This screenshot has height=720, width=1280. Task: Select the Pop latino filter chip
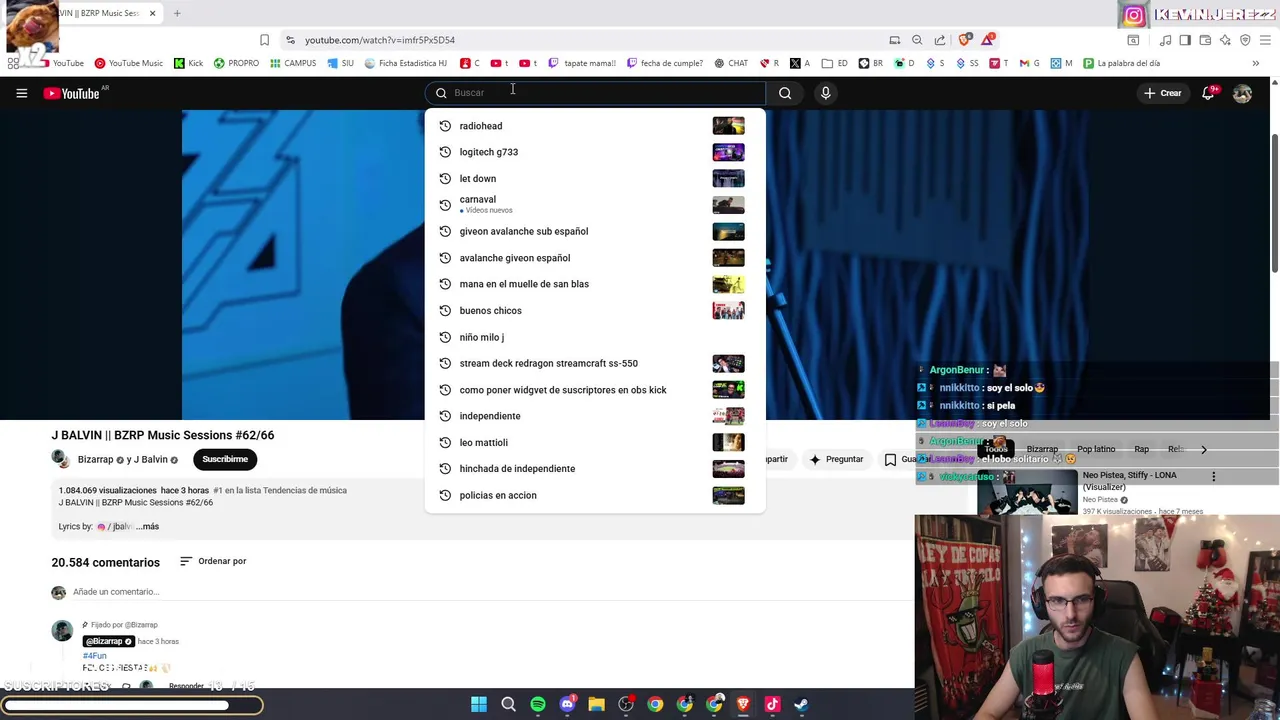(x=1096, y=449)
